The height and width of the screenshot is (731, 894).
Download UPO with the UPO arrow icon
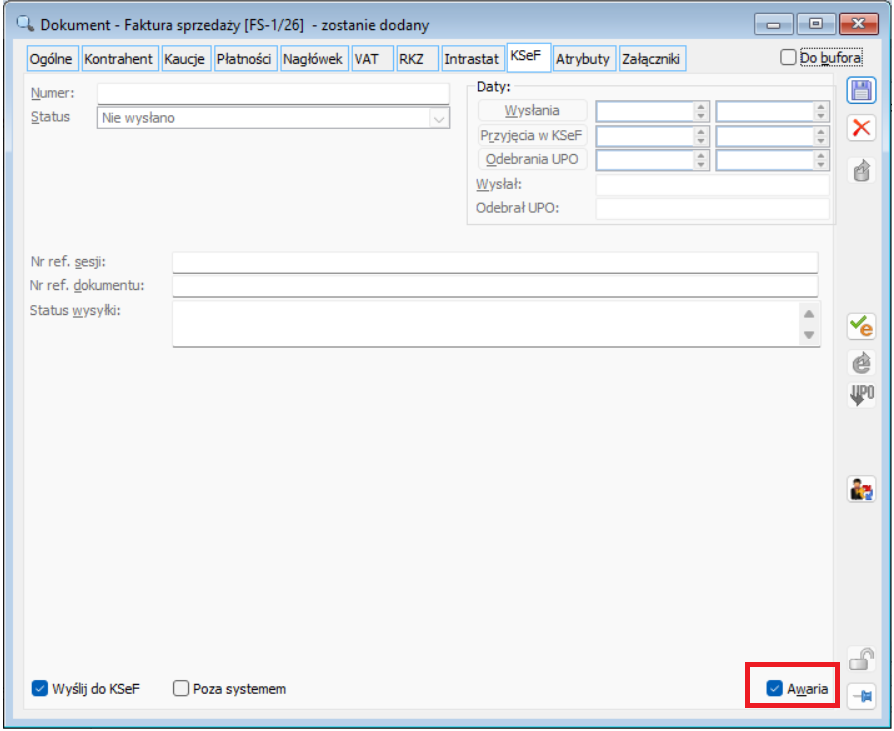point(862,395)
